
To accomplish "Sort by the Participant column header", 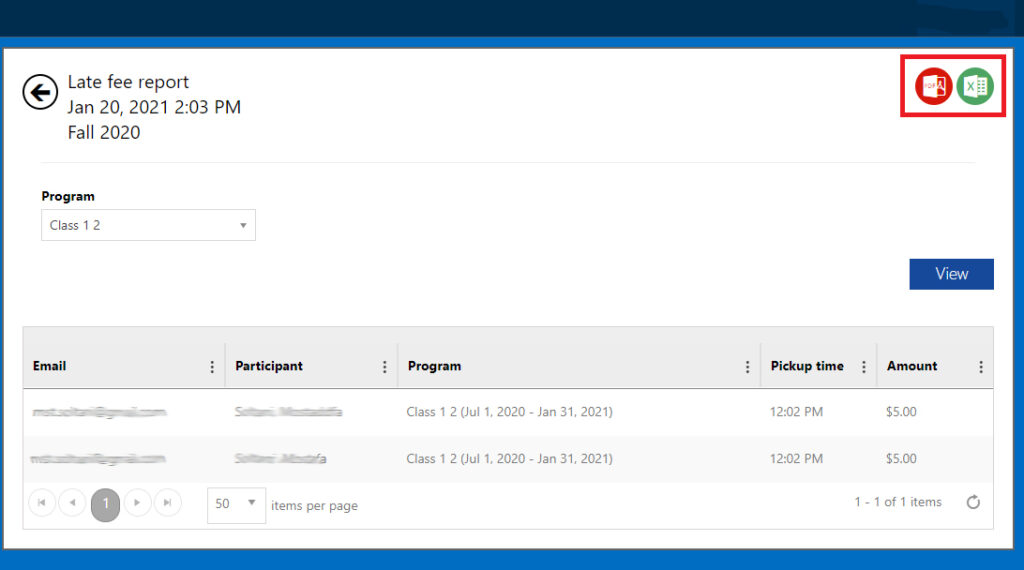I will pos(269,366).
